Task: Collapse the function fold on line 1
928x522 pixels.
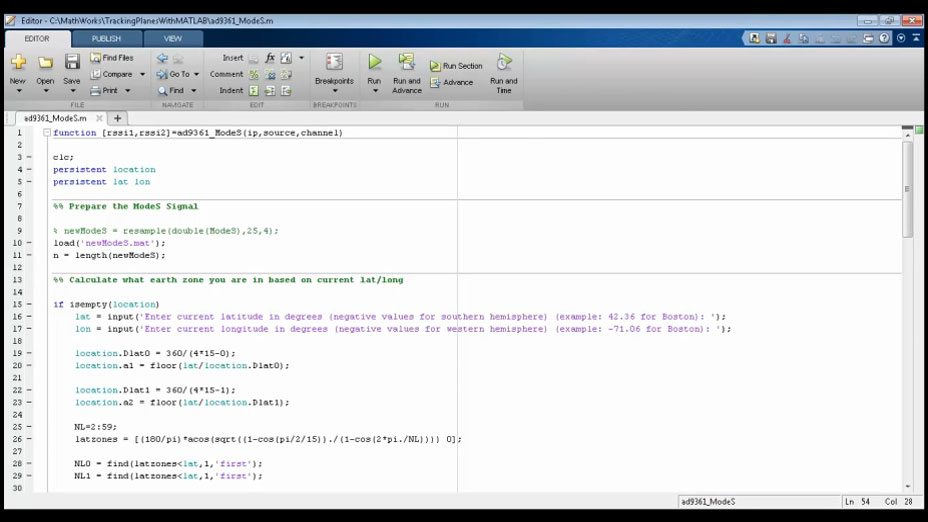Action: point(47,133)
